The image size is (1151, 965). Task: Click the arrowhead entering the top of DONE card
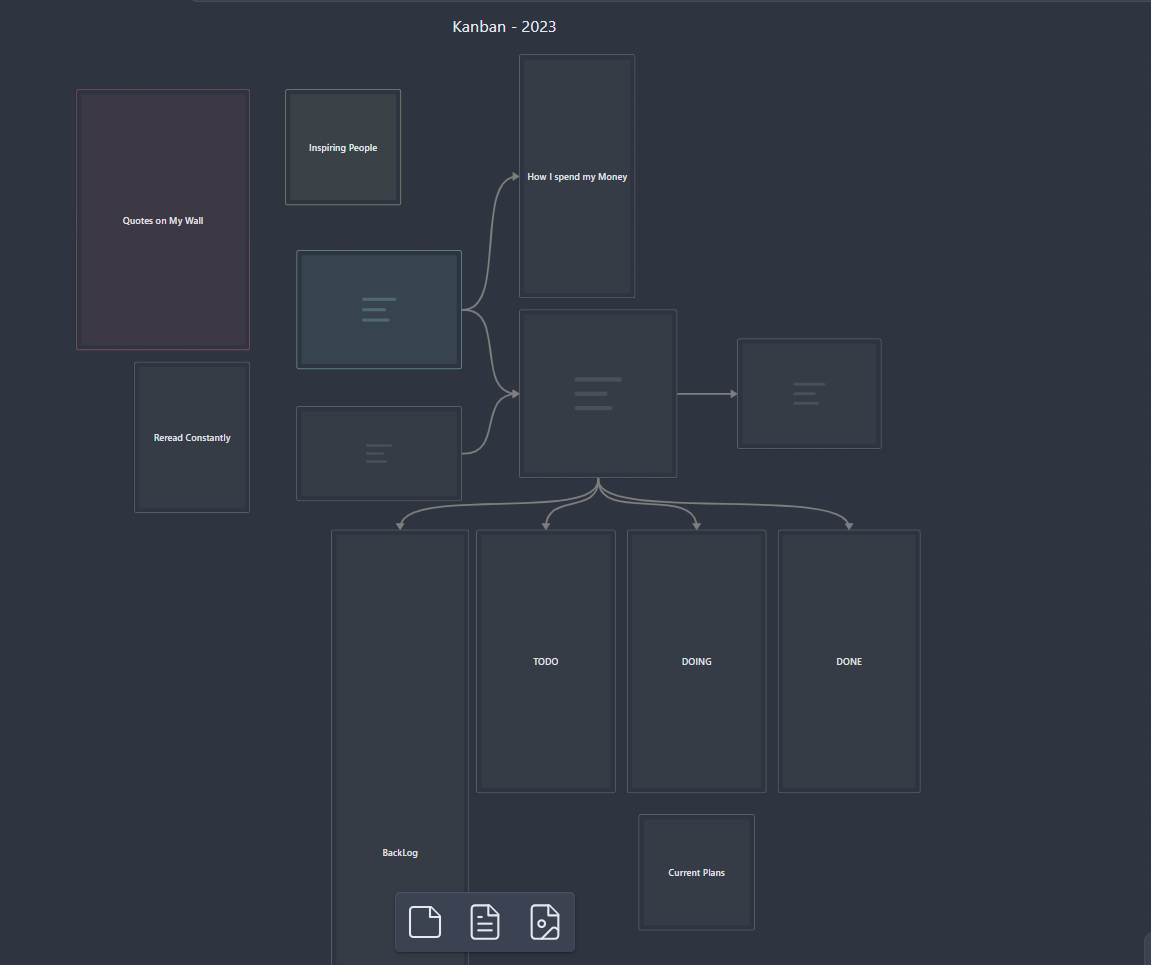(849, 525)
